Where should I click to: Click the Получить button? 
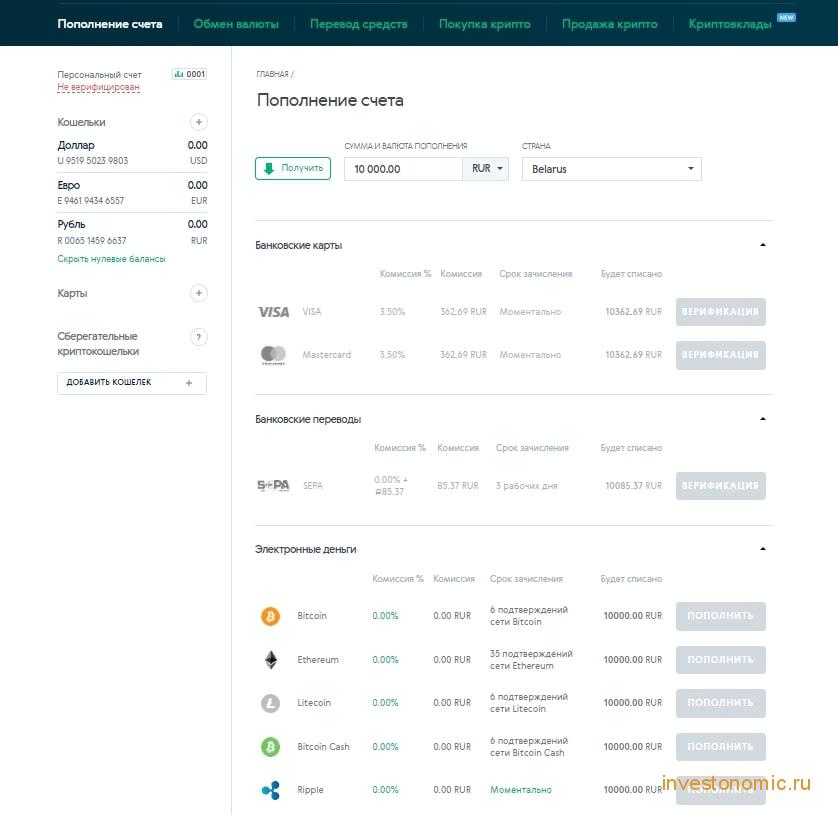pos(293,168)
